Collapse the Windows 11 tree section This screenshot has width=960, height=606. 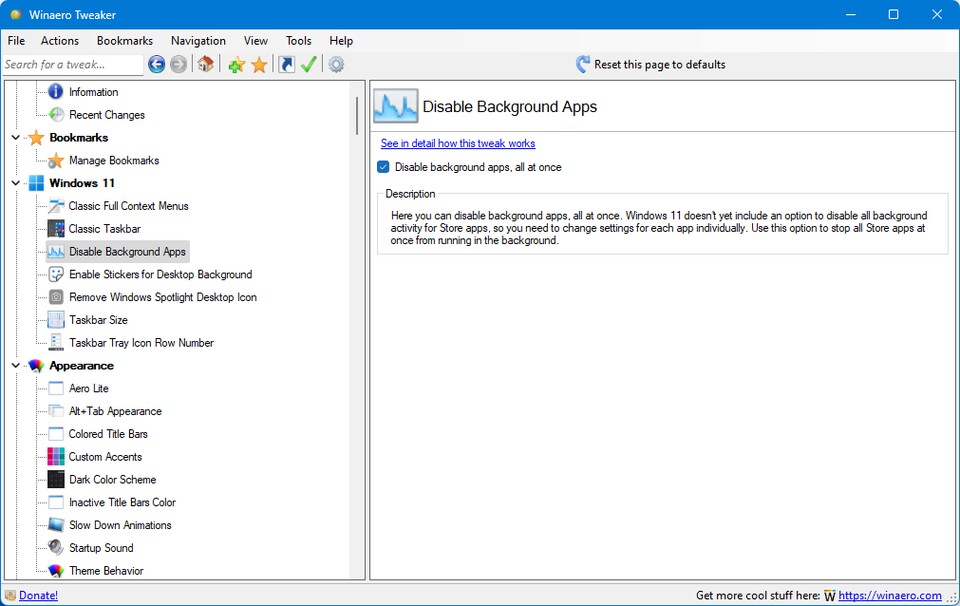(x=16, y=183)
